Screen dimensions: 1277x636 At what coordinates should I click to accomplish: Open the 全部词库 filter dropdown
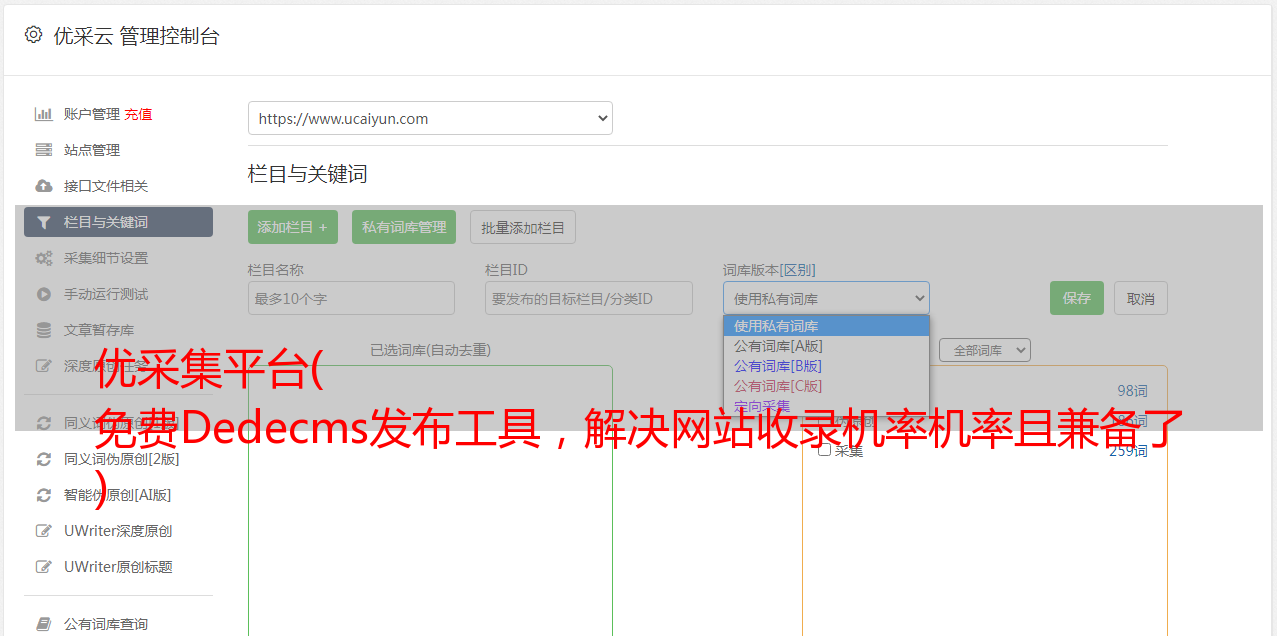pos(984,350)
